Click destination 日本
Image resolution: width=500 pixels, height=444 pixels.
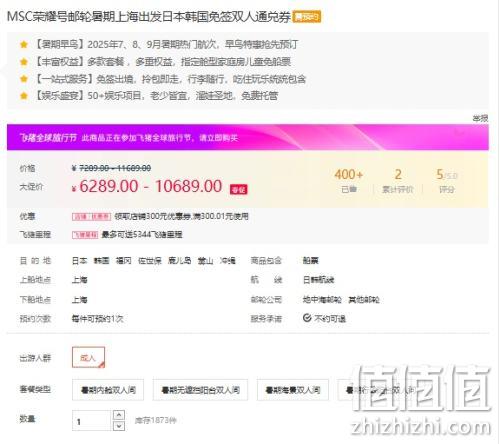(x=79, y=261)
